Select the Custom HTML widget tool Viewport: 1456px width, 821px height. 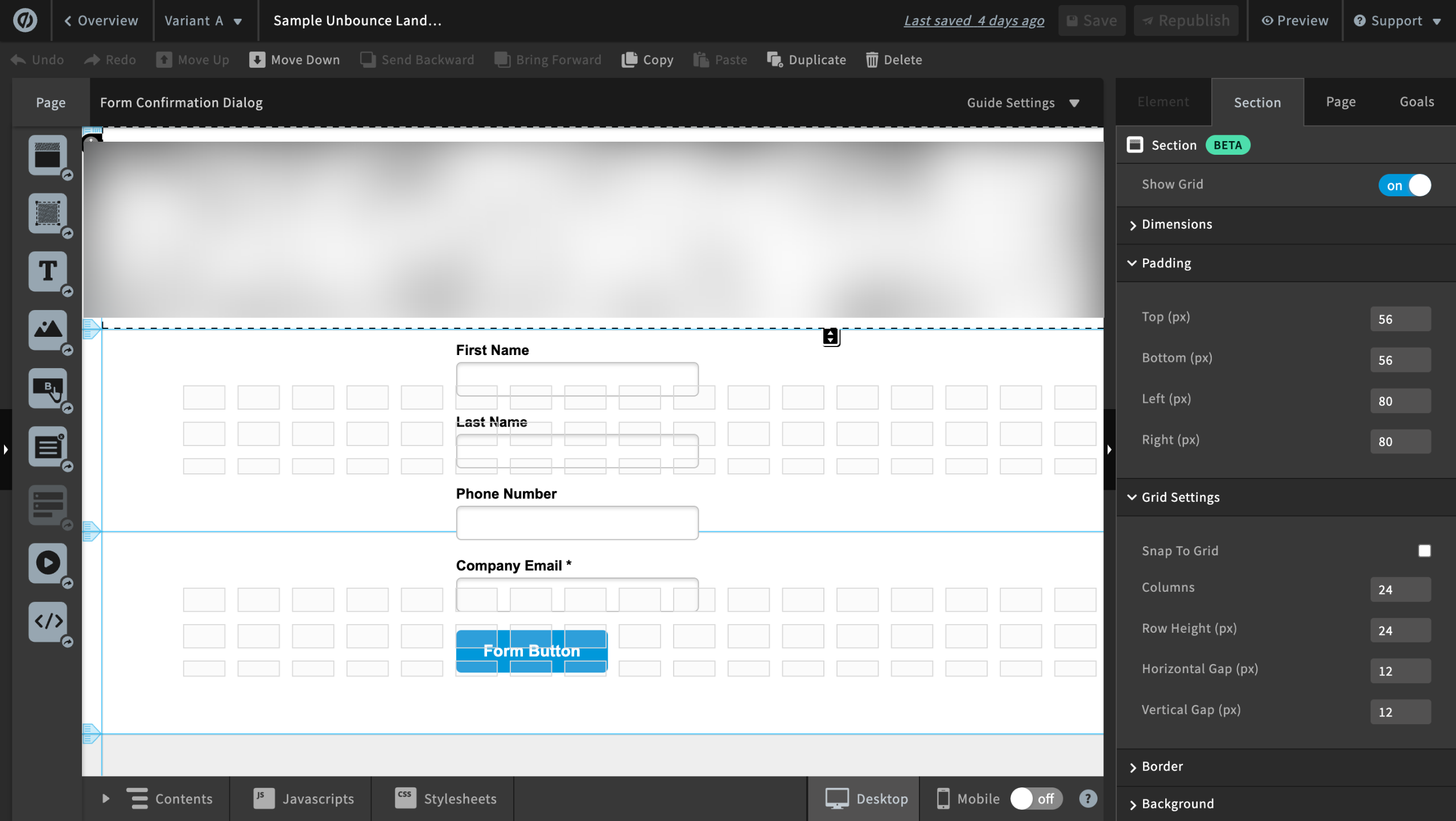pyautogui.click(x=48, y=621)
